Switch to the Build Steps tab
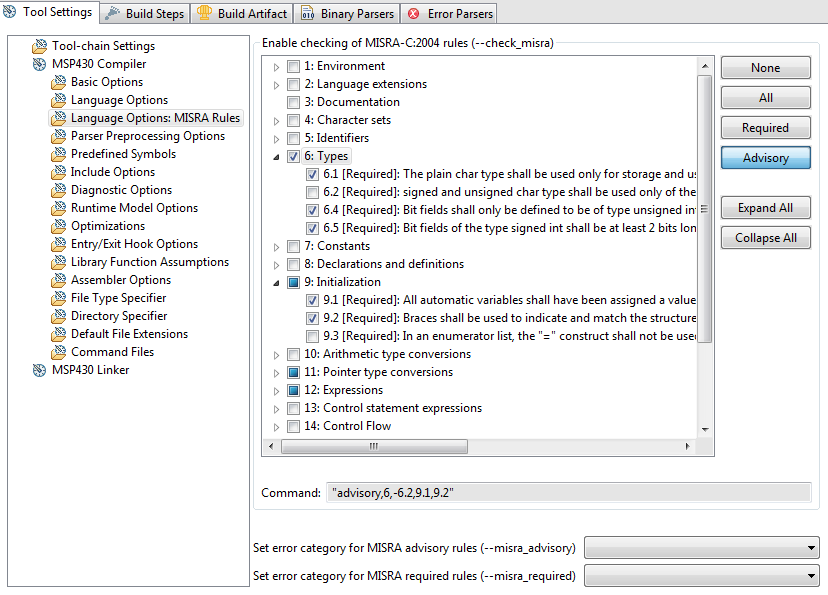 [x=144, y=14]
